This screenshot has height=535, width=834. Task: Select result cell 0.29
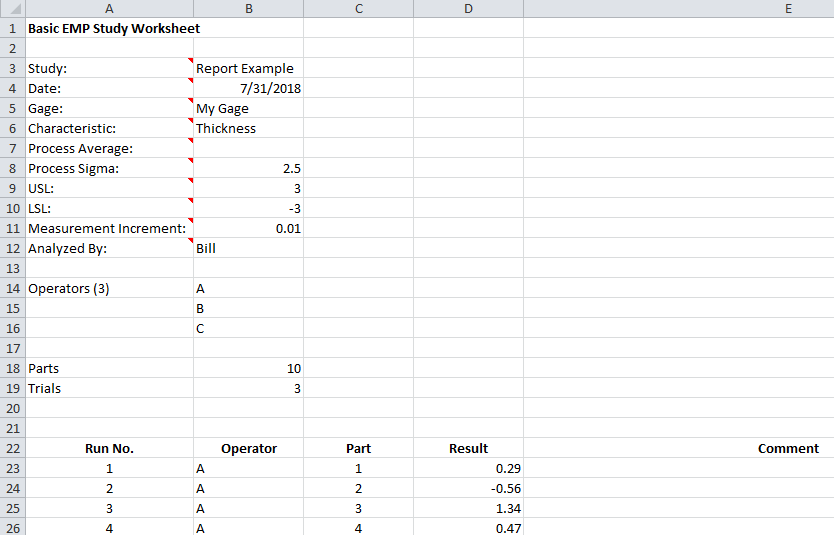pos(469,469)
